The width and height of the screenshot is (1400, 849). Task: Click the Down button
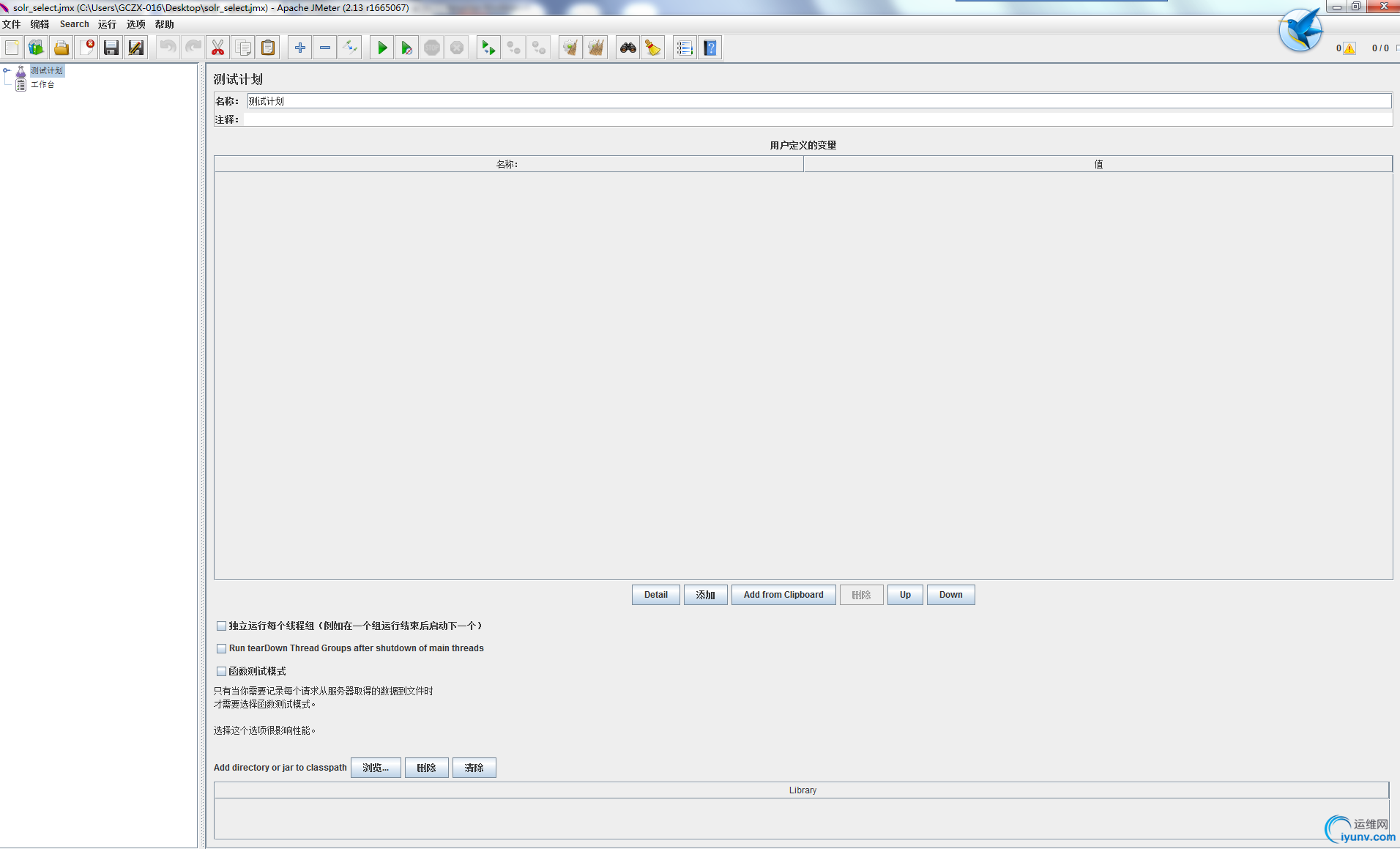click(x=951, y=595)
